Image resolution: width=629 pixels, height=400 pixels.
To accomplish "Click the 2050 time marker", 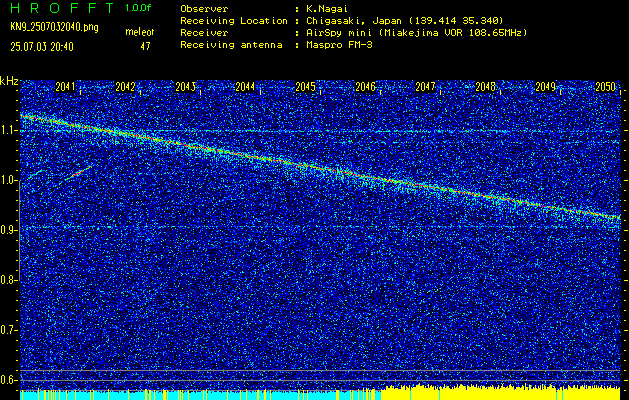I will pos(605,86).
